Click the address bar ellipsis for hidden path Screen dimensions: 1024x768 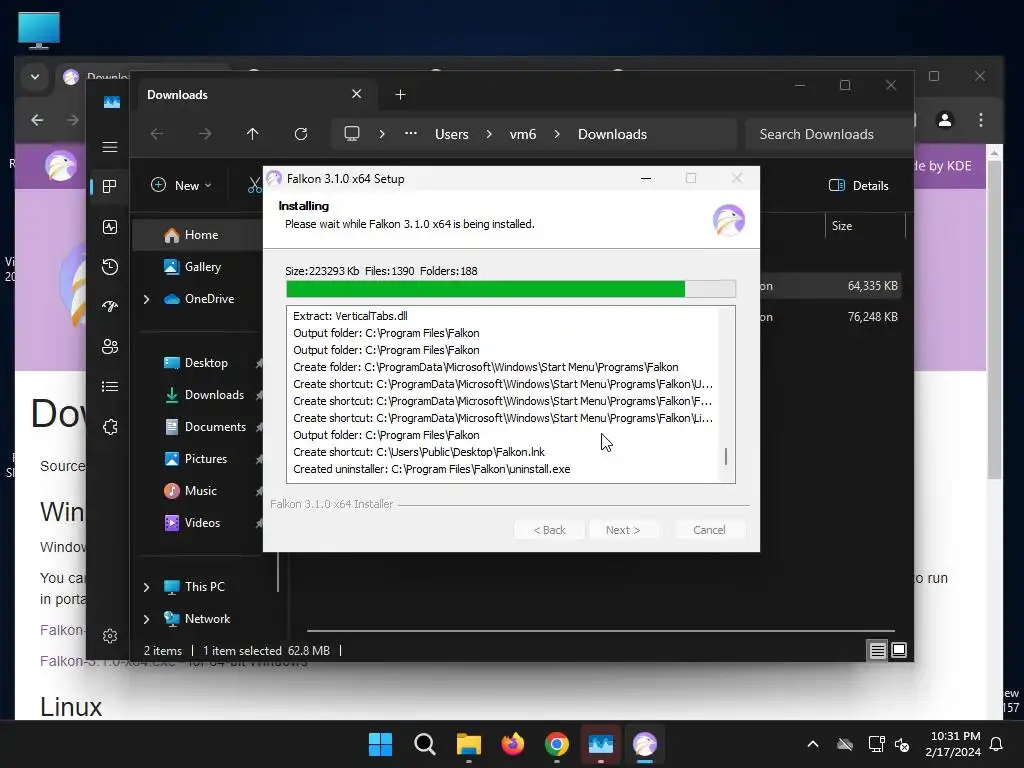point(411,134)
